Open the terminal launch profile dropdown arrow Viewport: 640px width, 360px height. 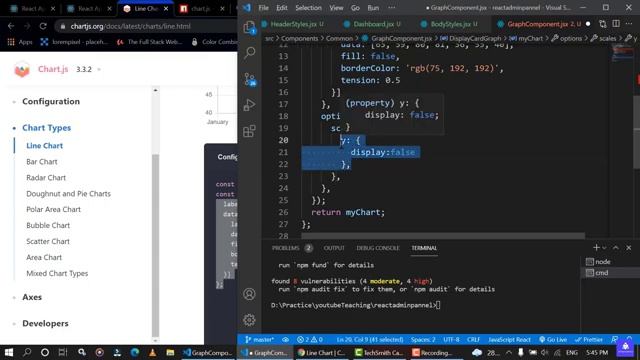[604, 247]
